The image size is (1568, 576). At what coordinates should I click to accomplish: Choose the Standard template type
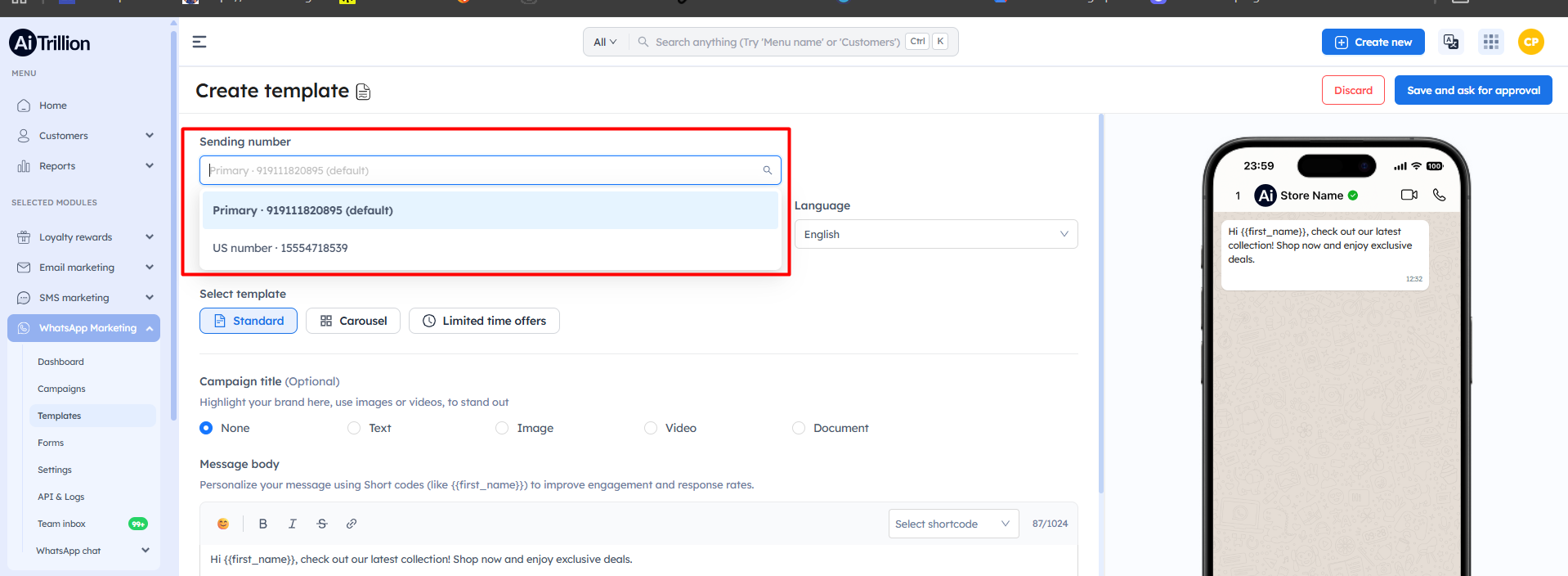(249, 321)
